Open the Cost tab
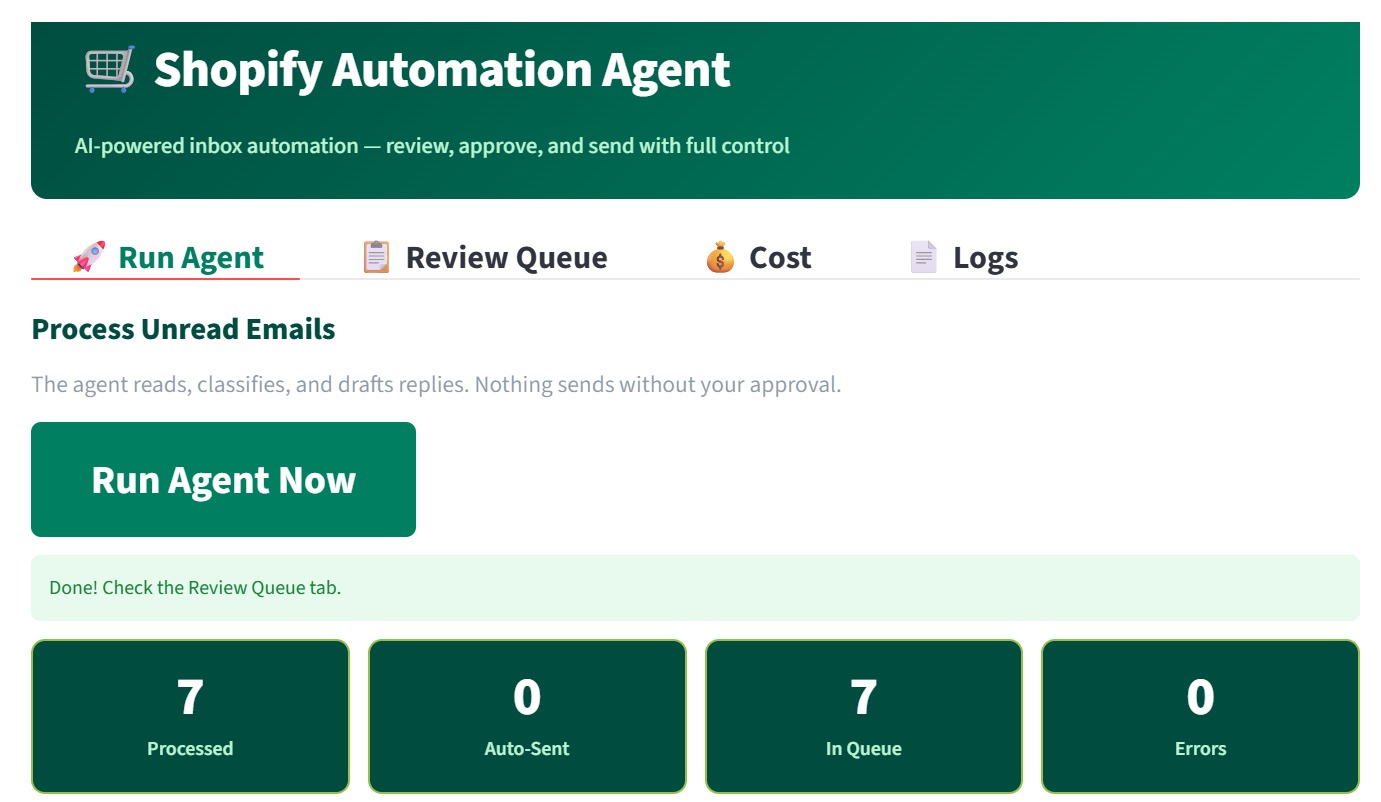1381x802 pixels. [x=758, y=258]
